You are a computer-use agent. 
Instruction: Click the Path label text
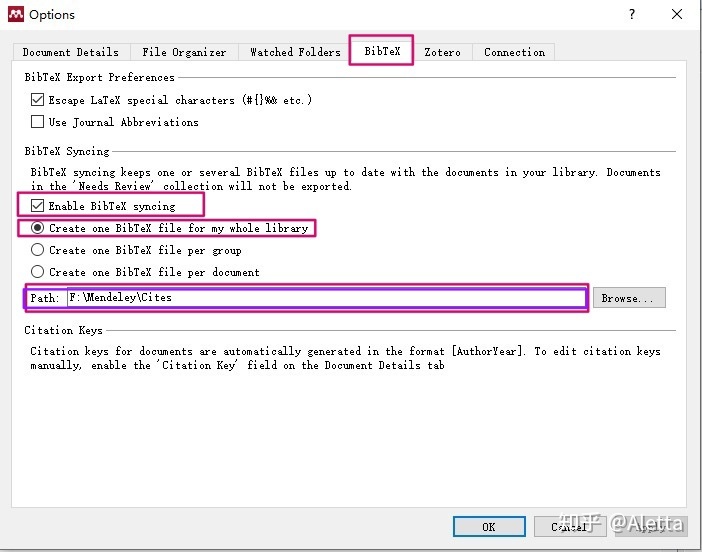44,298
